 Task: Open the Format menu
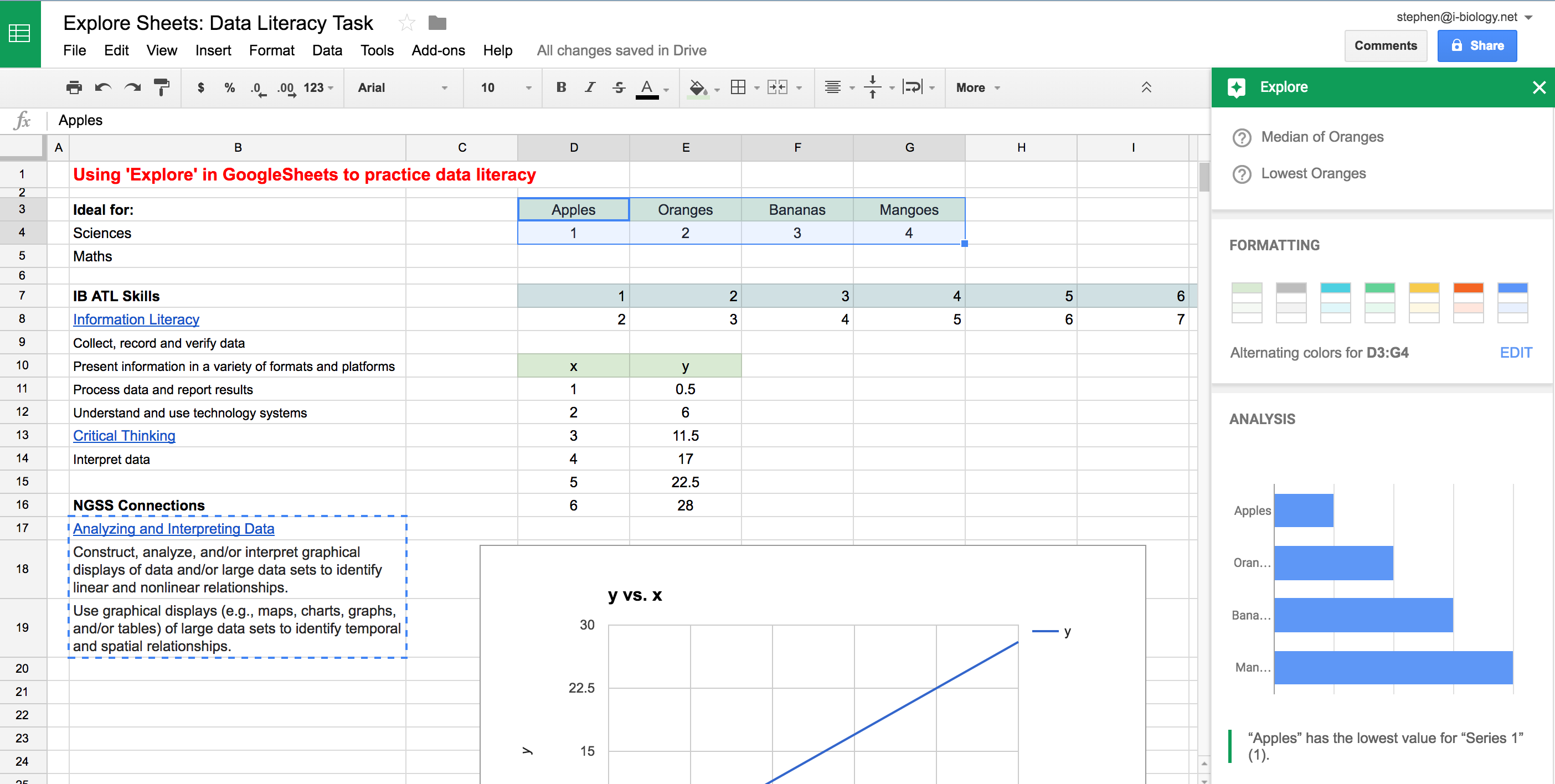(x=272, y=50)
